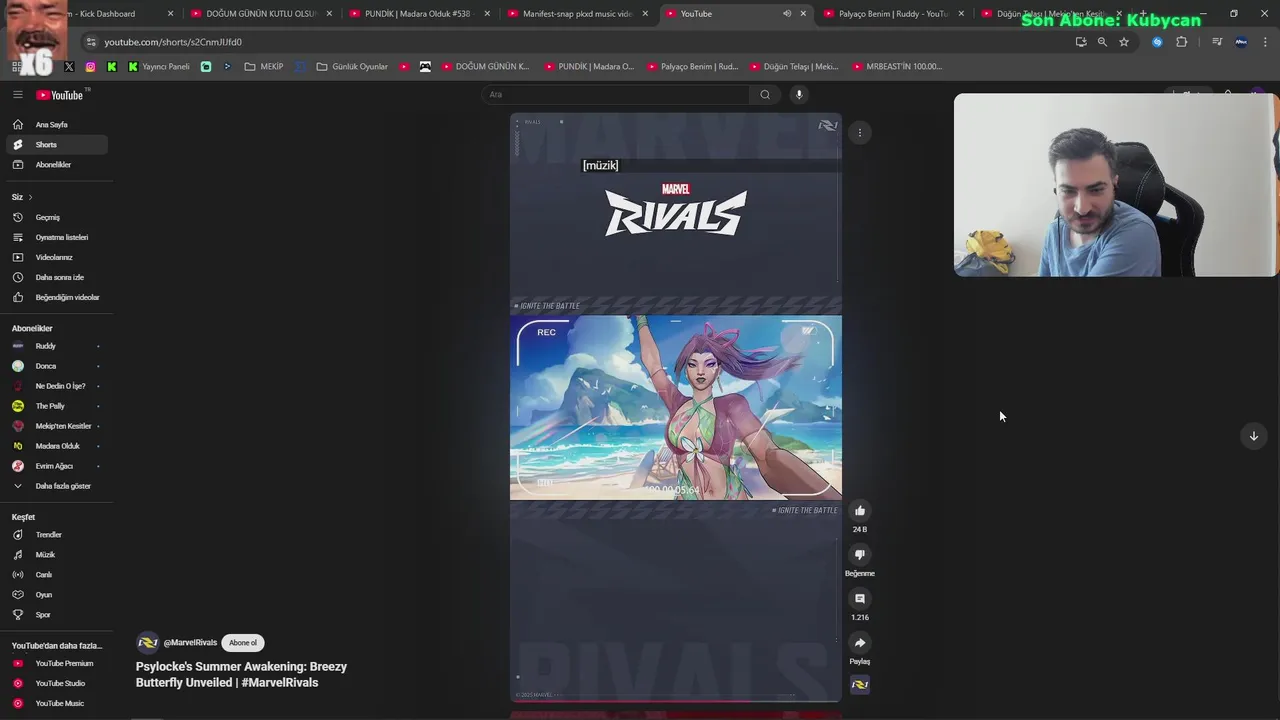Open Canlı in Keşfet section

click(57, 575)
